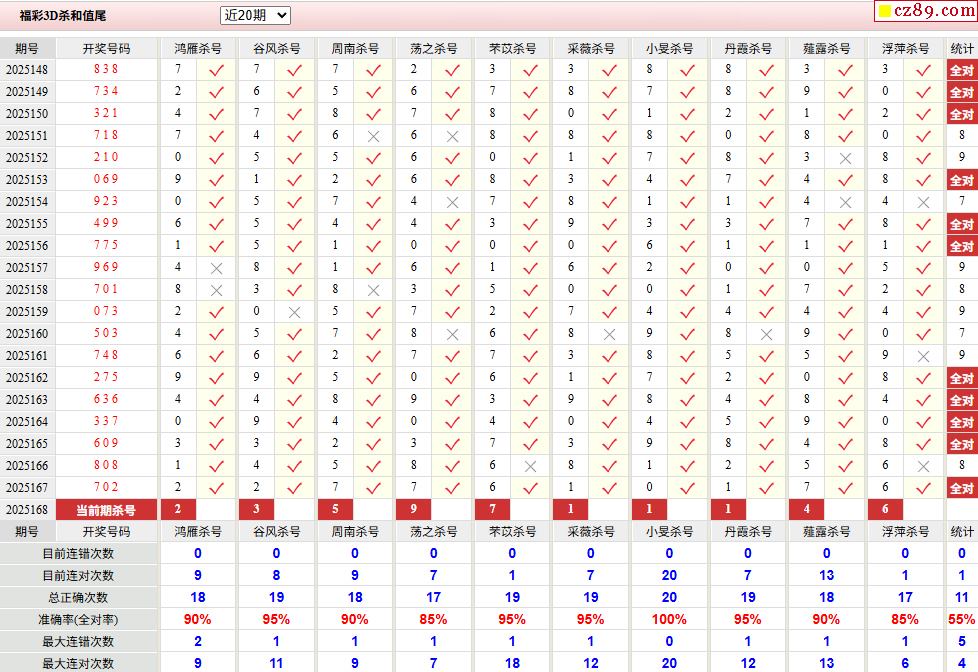Click period number 2025168
The height and width of the screenshot is (672, 978).
coord(27,509)
